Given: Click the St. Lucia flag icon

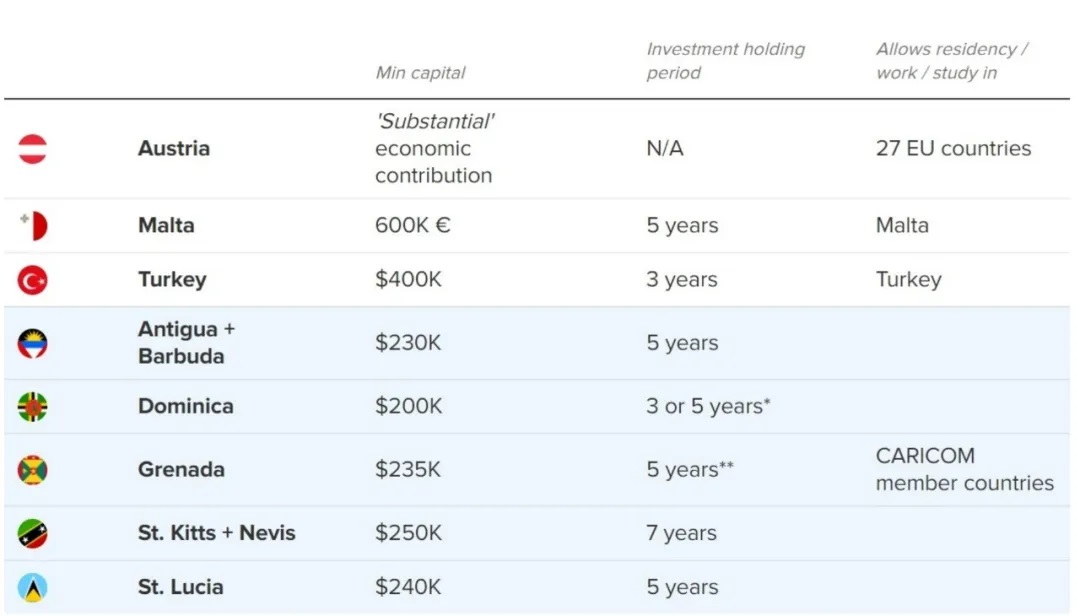Looking at the screenshot, I should pos(32,588).
